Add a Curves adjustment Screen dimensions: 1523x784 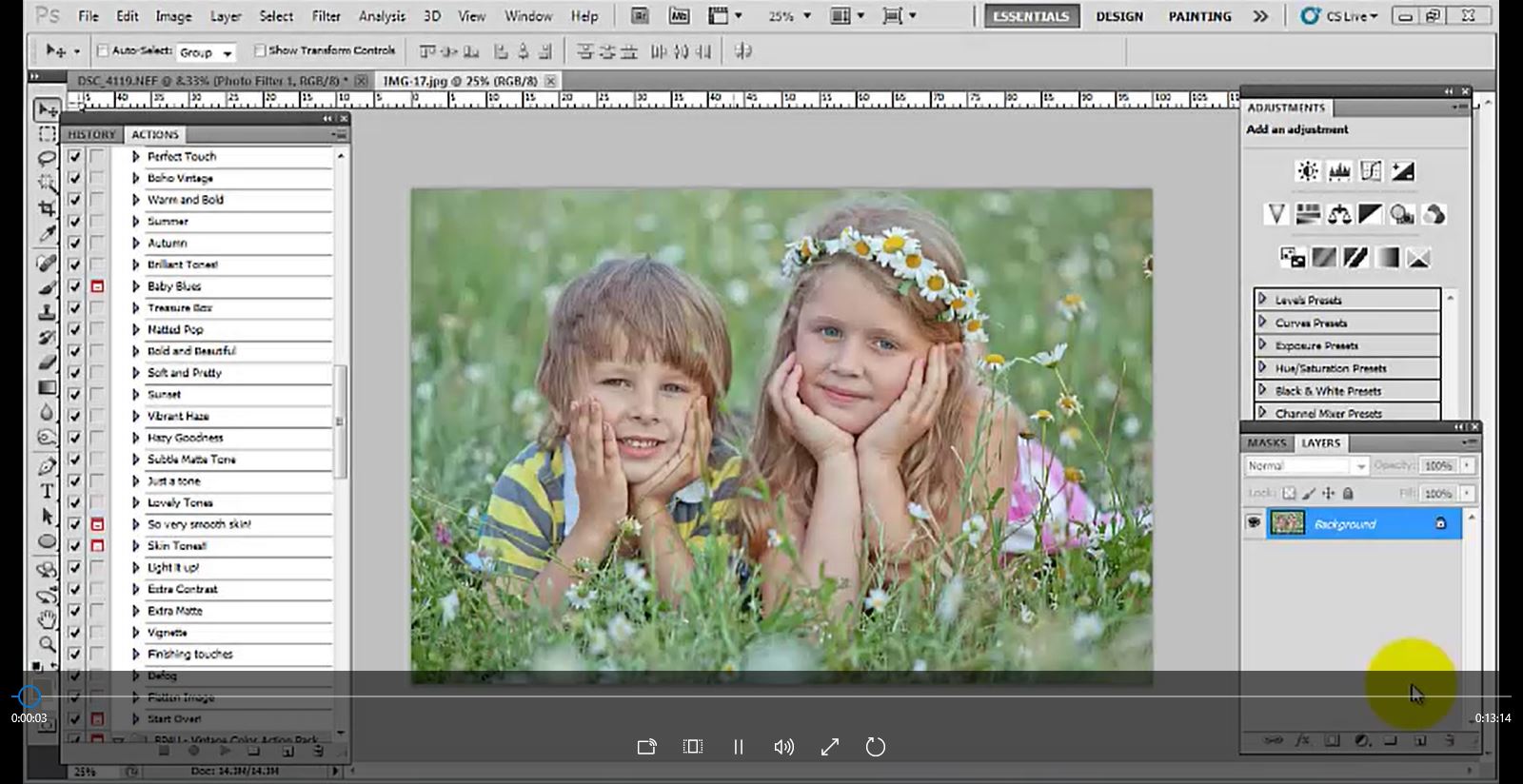[x=1371, y=171]
